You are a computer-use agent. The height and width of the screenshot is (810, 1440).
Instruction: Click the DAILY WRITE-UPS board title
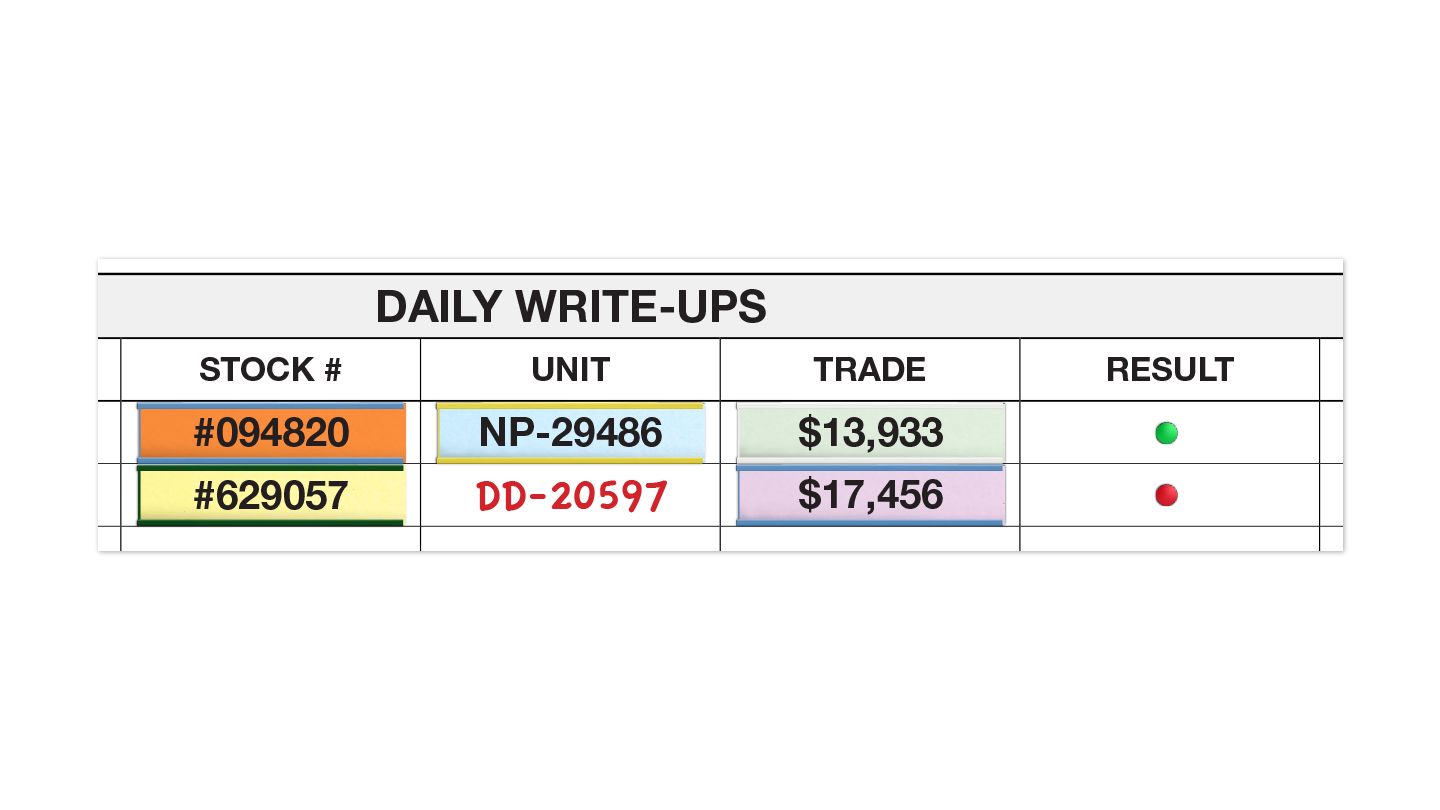[x=570, y=307]
